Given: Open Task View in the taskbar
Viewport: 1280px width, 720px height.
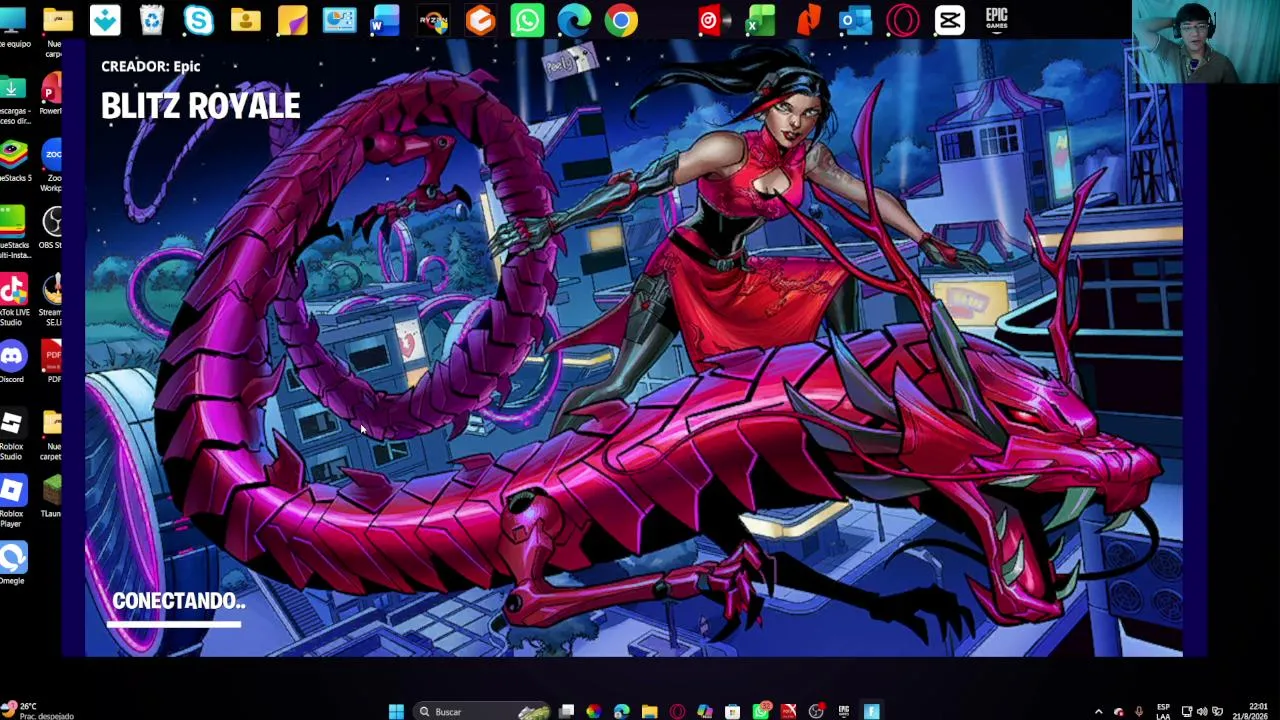Looking at the screenshot, I should (x=566, y=711).
